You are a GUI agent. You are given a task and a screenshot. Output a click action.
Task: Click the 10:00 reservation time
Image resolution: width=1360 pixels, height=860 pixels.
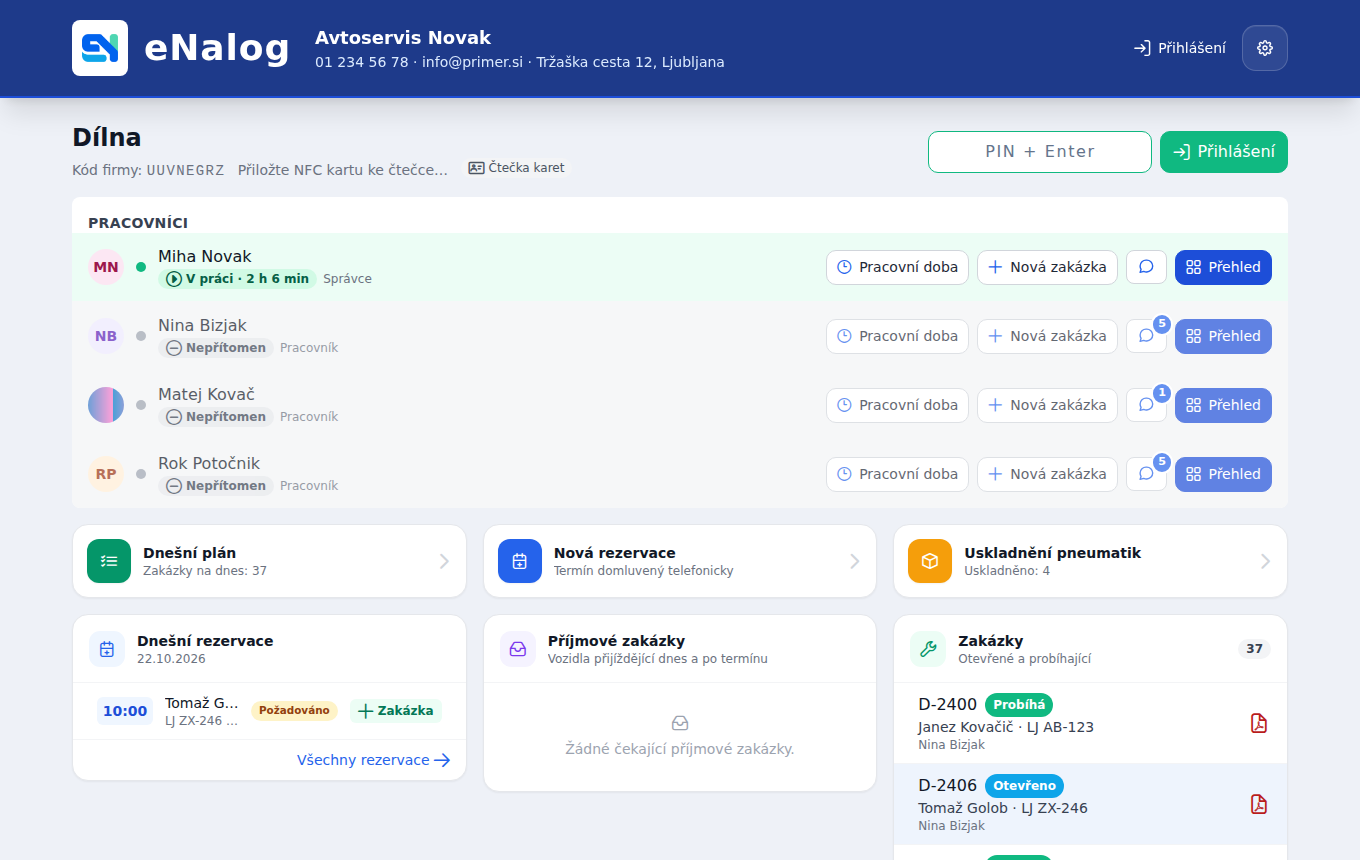coord(125,711)
